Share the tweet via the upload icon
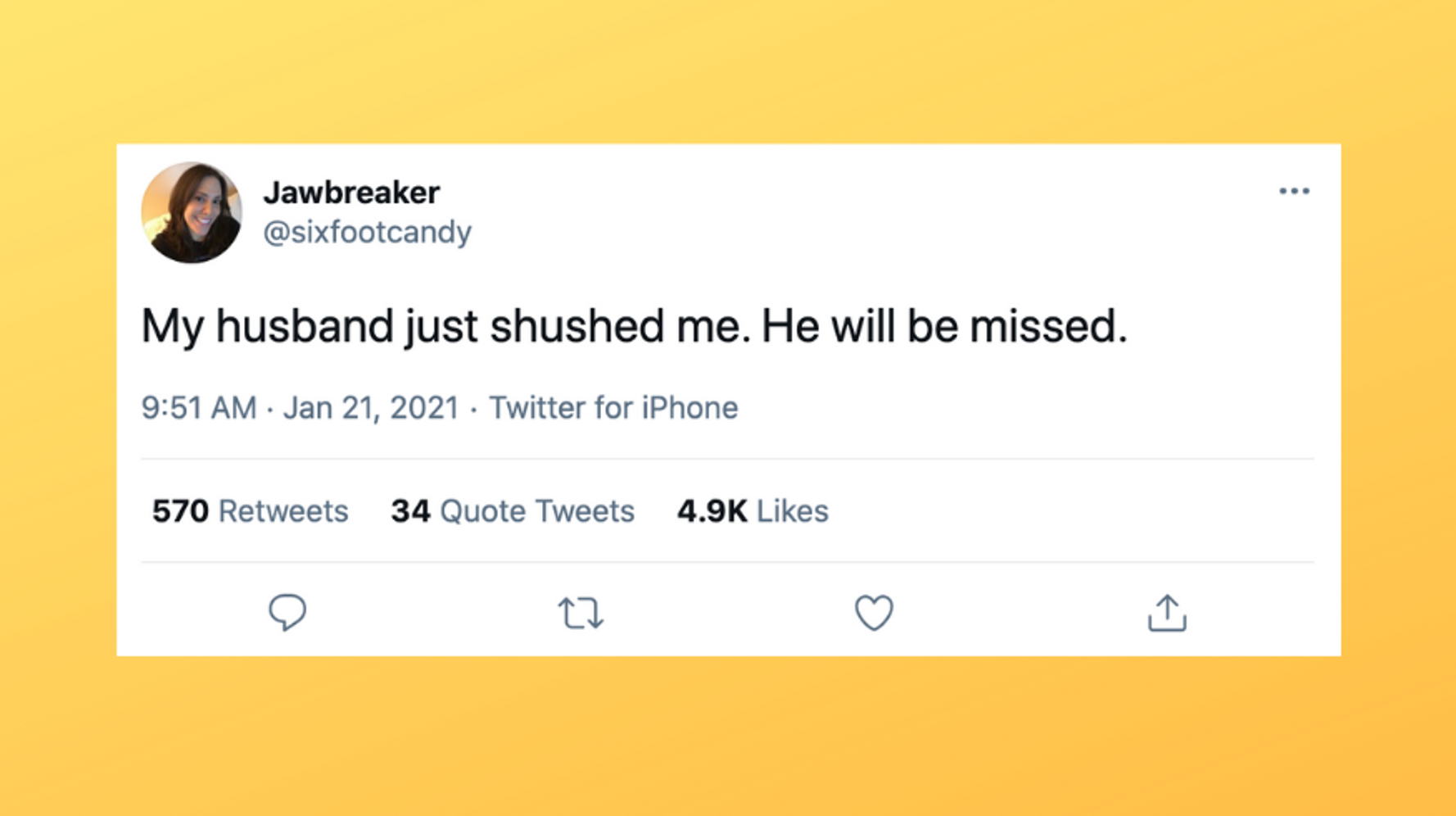Image resolution: width=1456 pixels, height=816 pixels. [x=1167, y=613]
